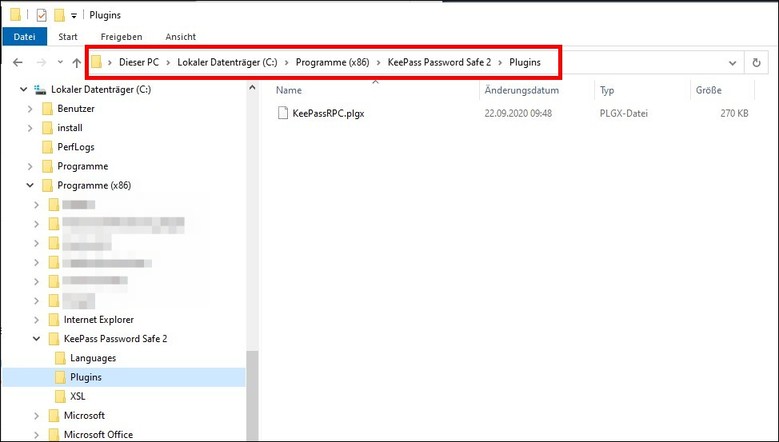Collapse KeePass Password Safe 2 tree node
The image size is (779, 442).
point(36,339)
